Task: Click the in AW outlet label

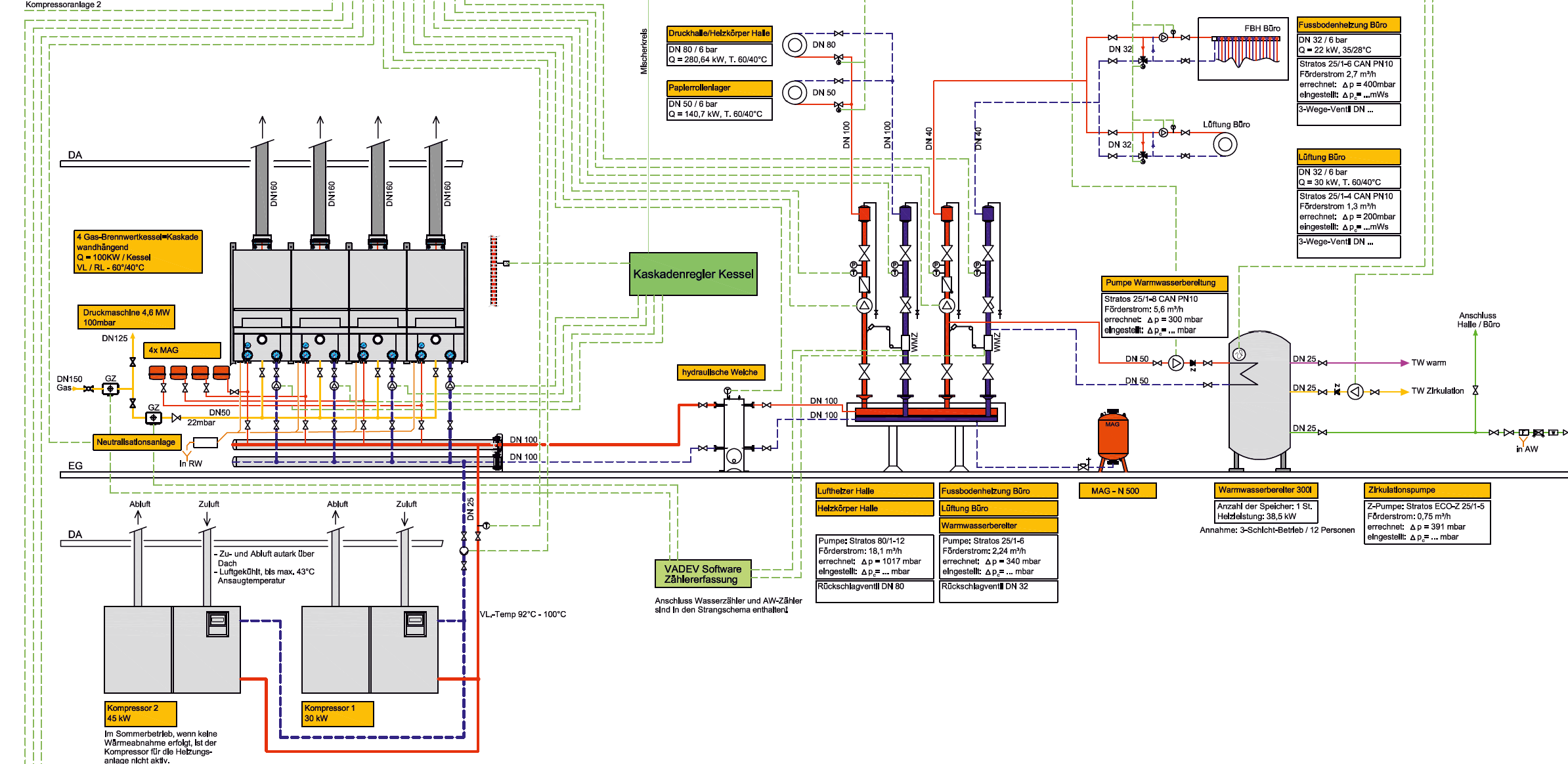Action: [x=1527, y=449]
